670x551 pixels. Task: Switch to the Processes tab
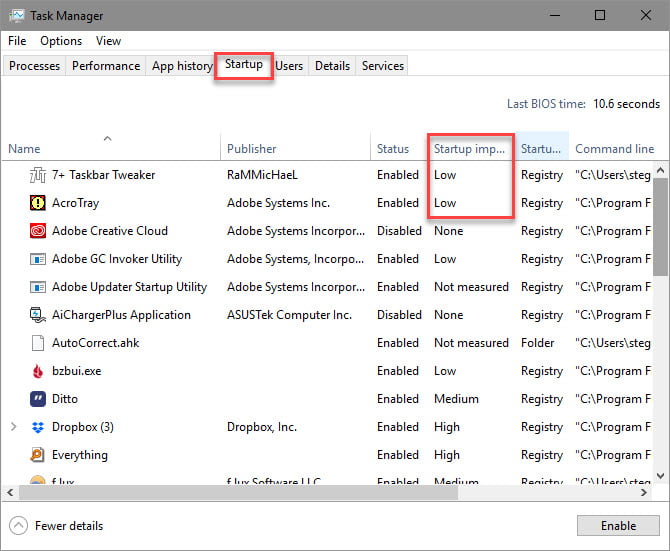point(35,66)
